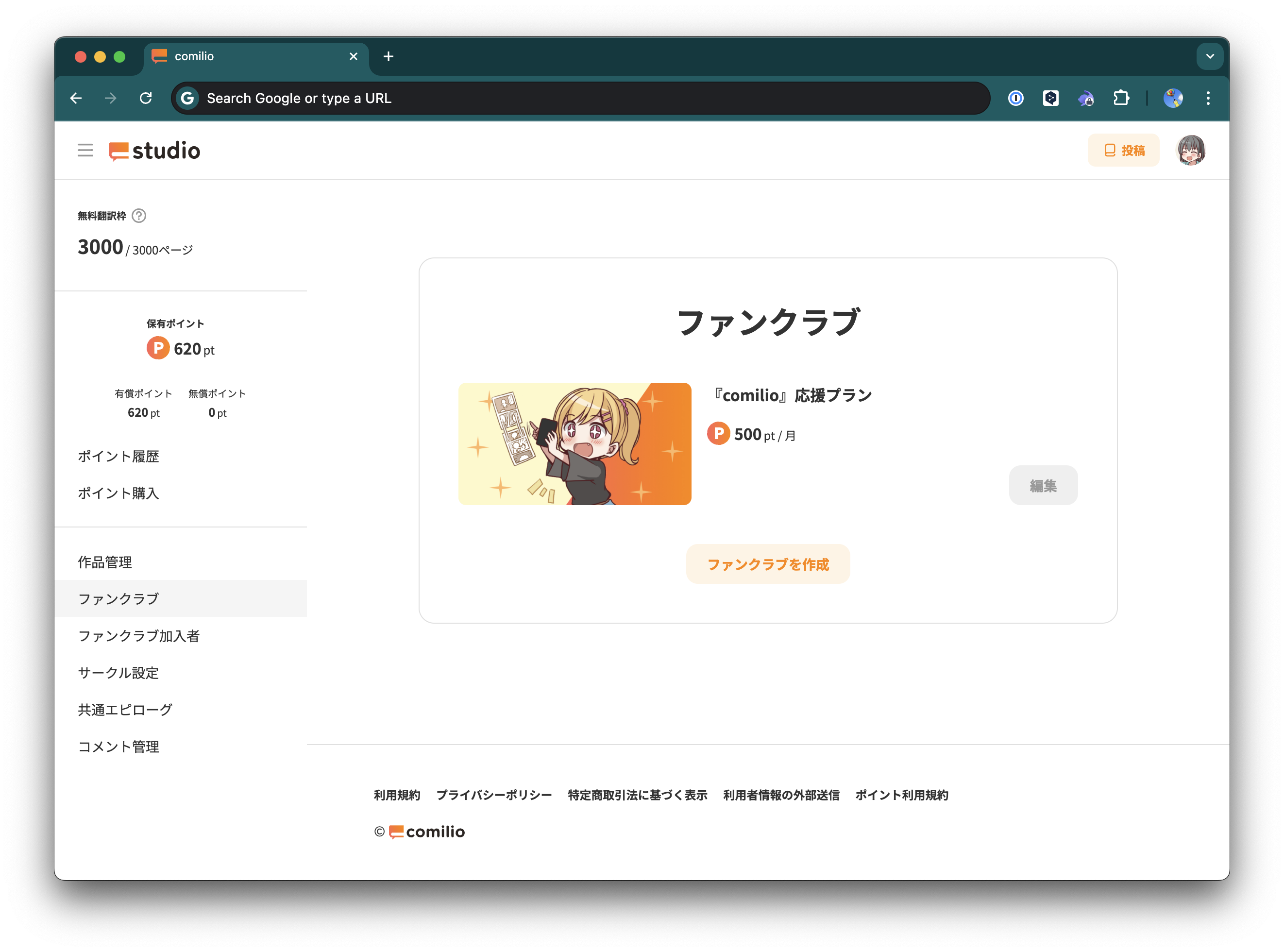Click the 1Password extension icon
The height and width of the screenshot is (952, 1284).
[x=1015, y=98]
